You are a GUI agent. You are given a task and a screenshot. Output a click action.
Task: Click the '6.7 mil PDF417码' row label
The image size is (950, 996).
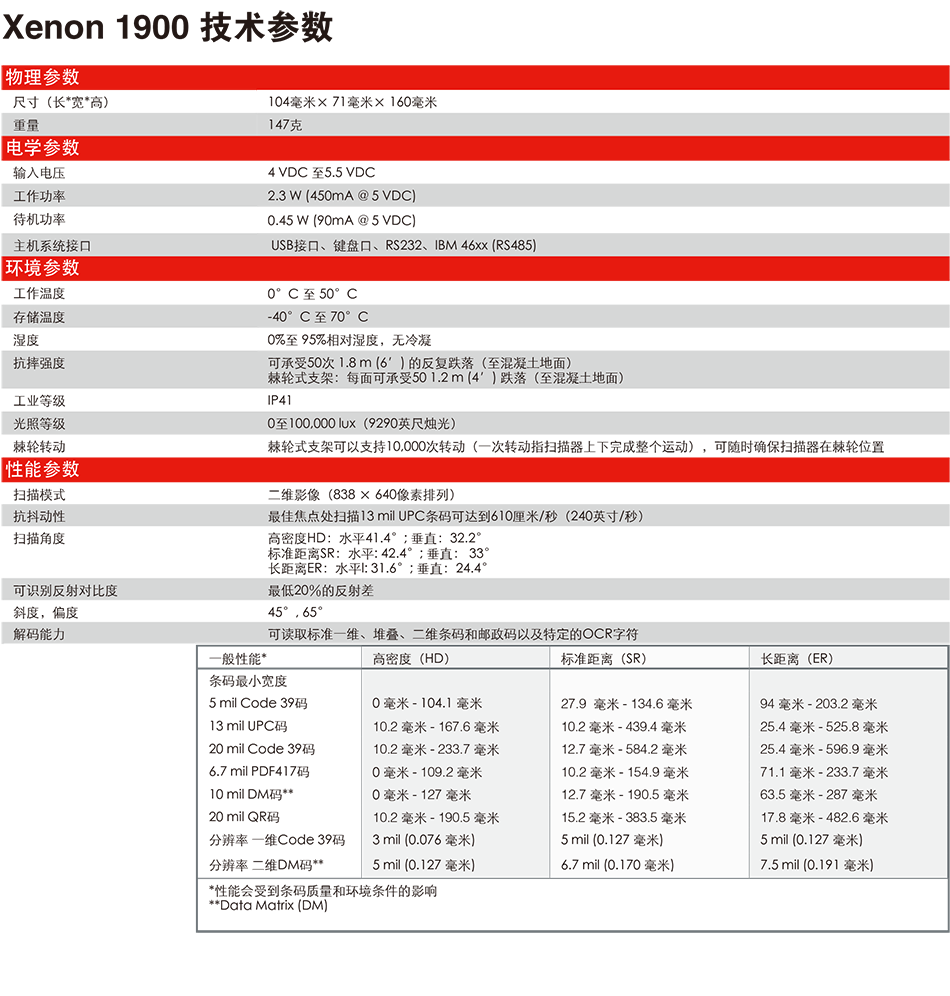[x=259, y=771]
